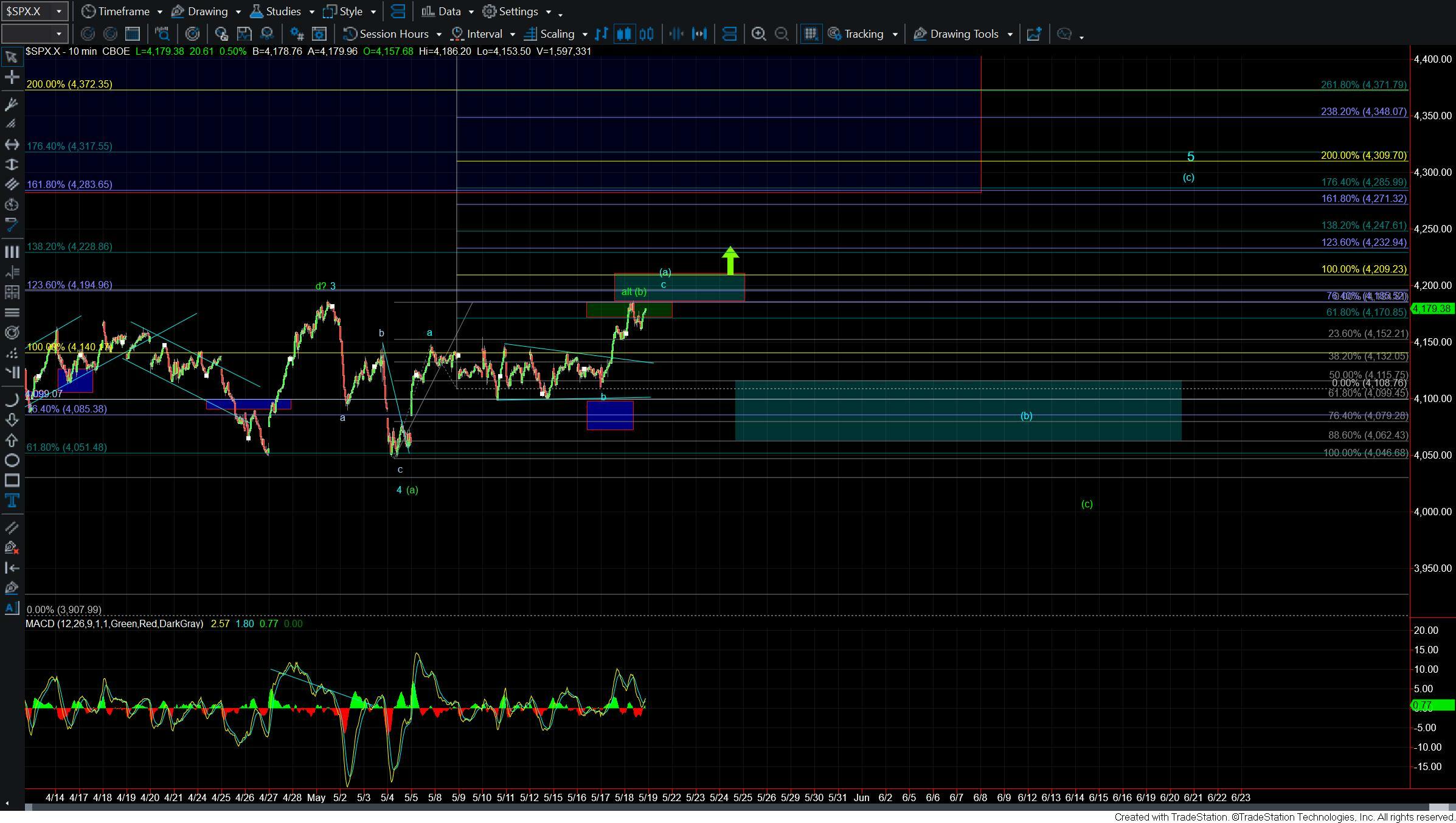Open the Style menu
1456x823 pixels.
[350, 12]
